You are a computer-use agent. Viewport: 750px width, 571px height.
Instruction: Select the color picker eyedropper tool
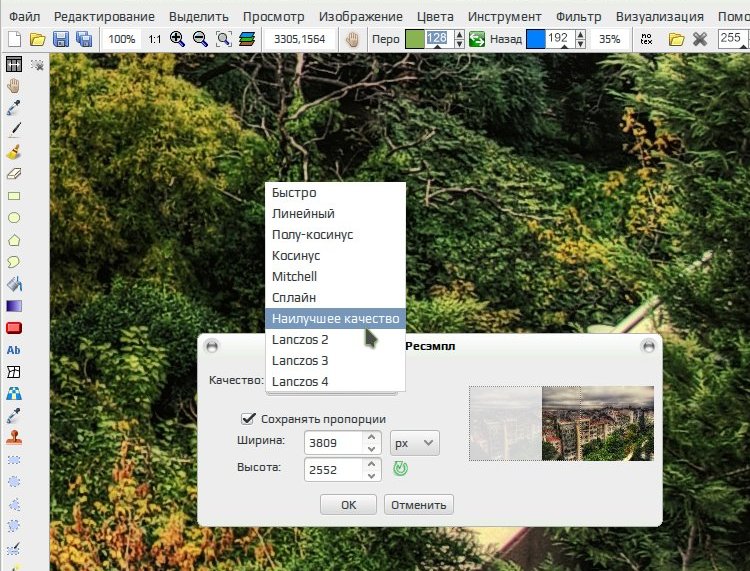14,108
